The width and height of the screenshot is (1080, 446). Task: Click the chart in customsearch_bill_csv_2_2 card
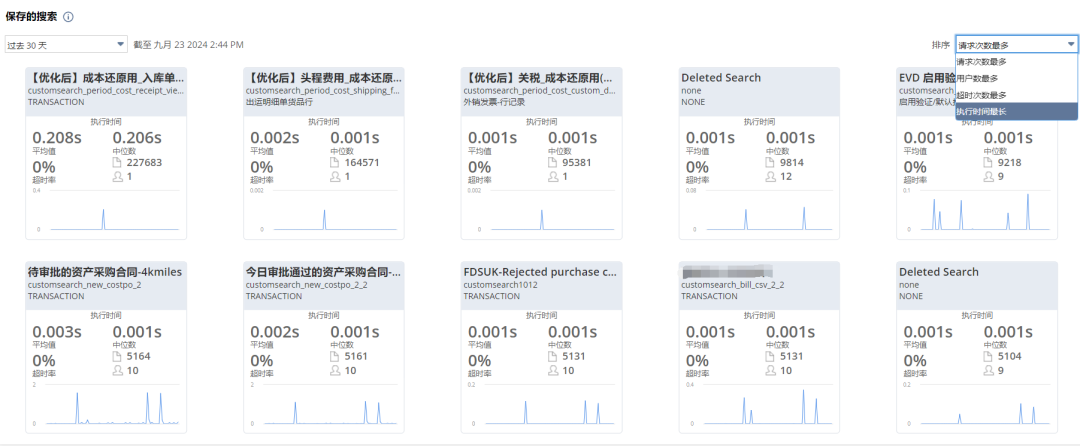(x=760, y=404)
